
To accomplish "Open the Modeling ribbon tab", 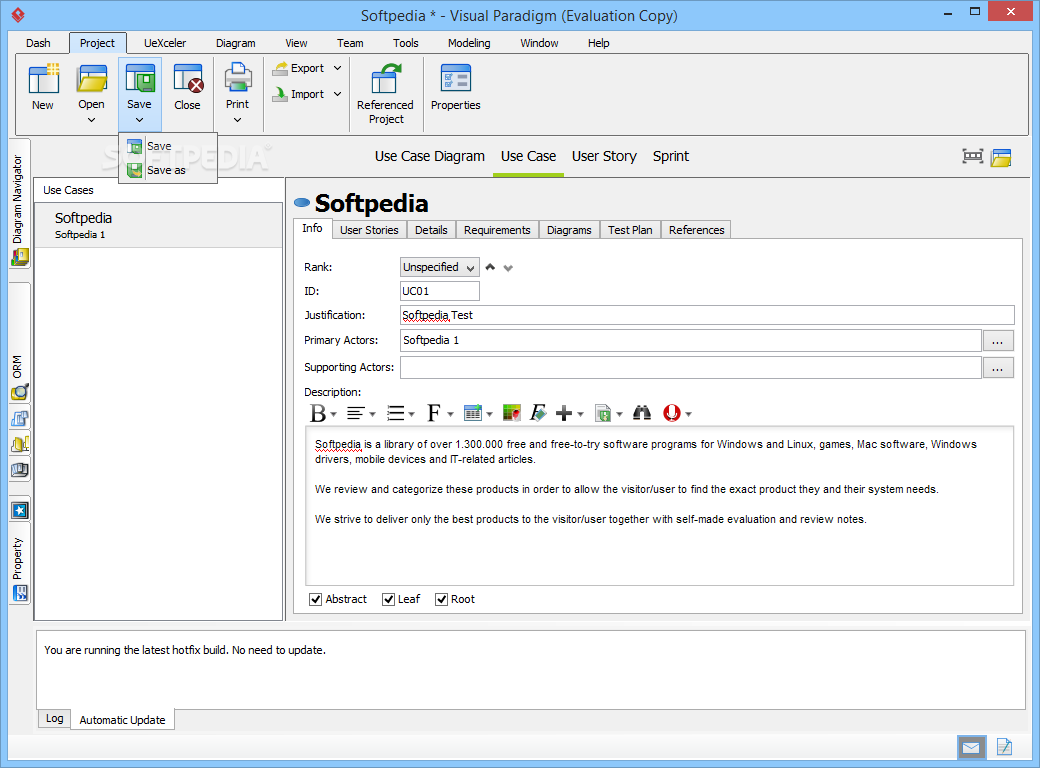I will pos(469,43).
